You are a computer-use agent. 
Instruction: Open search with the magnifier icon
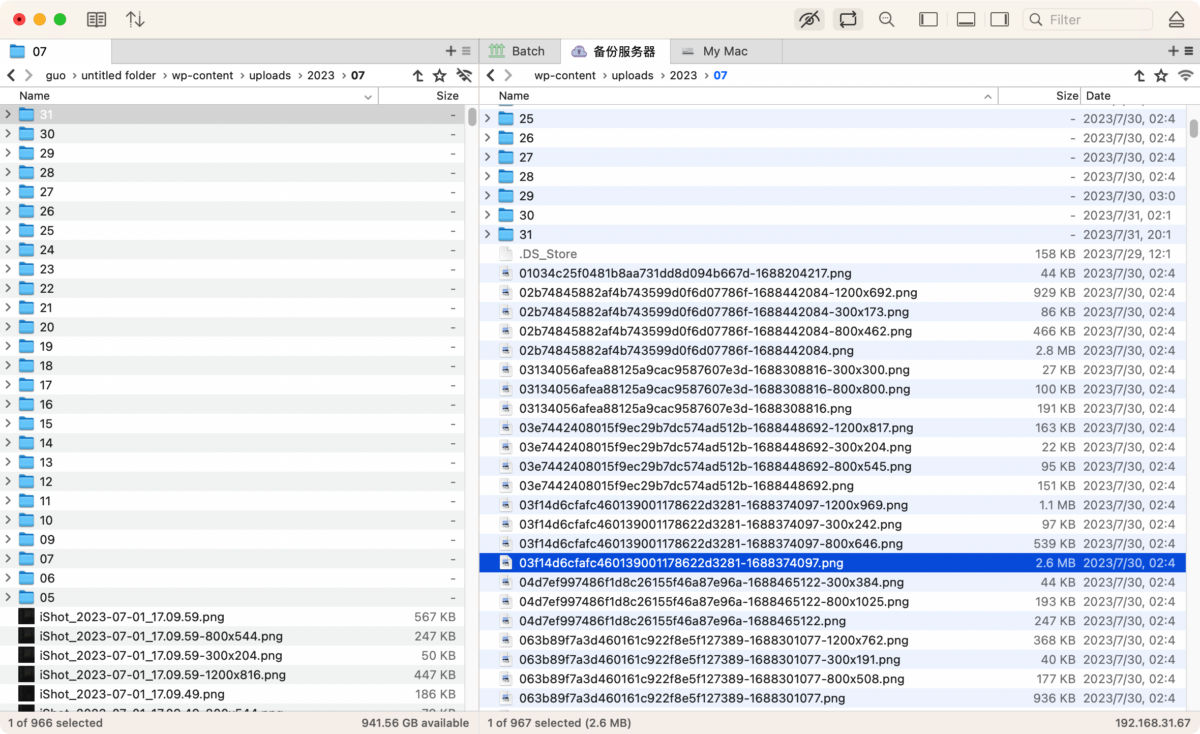(x=886, y=19)
